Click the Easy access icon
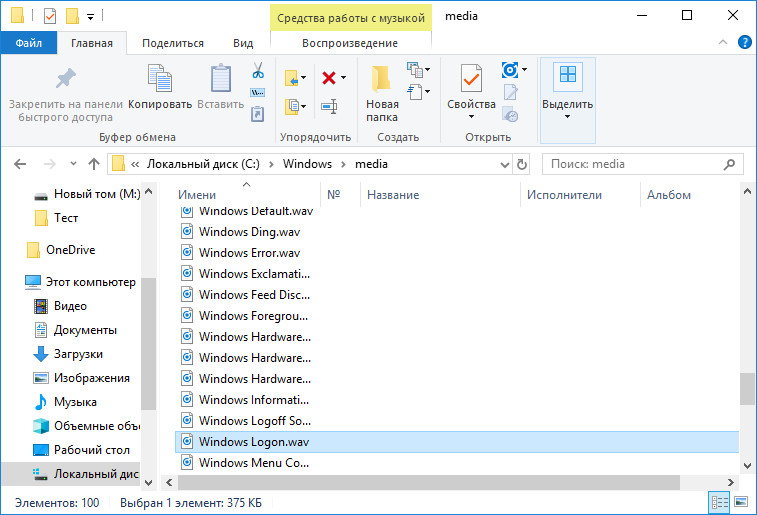The width and height of the screenshot is (757, 515). point(415,92)
